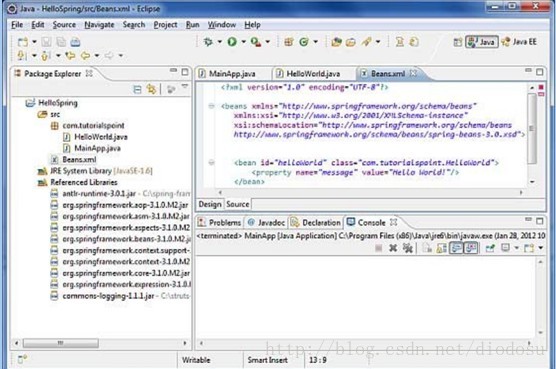This screenshot has width=556, height=369.
Task: Click the Open Perspective icon
Action: (x=458, y=42)
